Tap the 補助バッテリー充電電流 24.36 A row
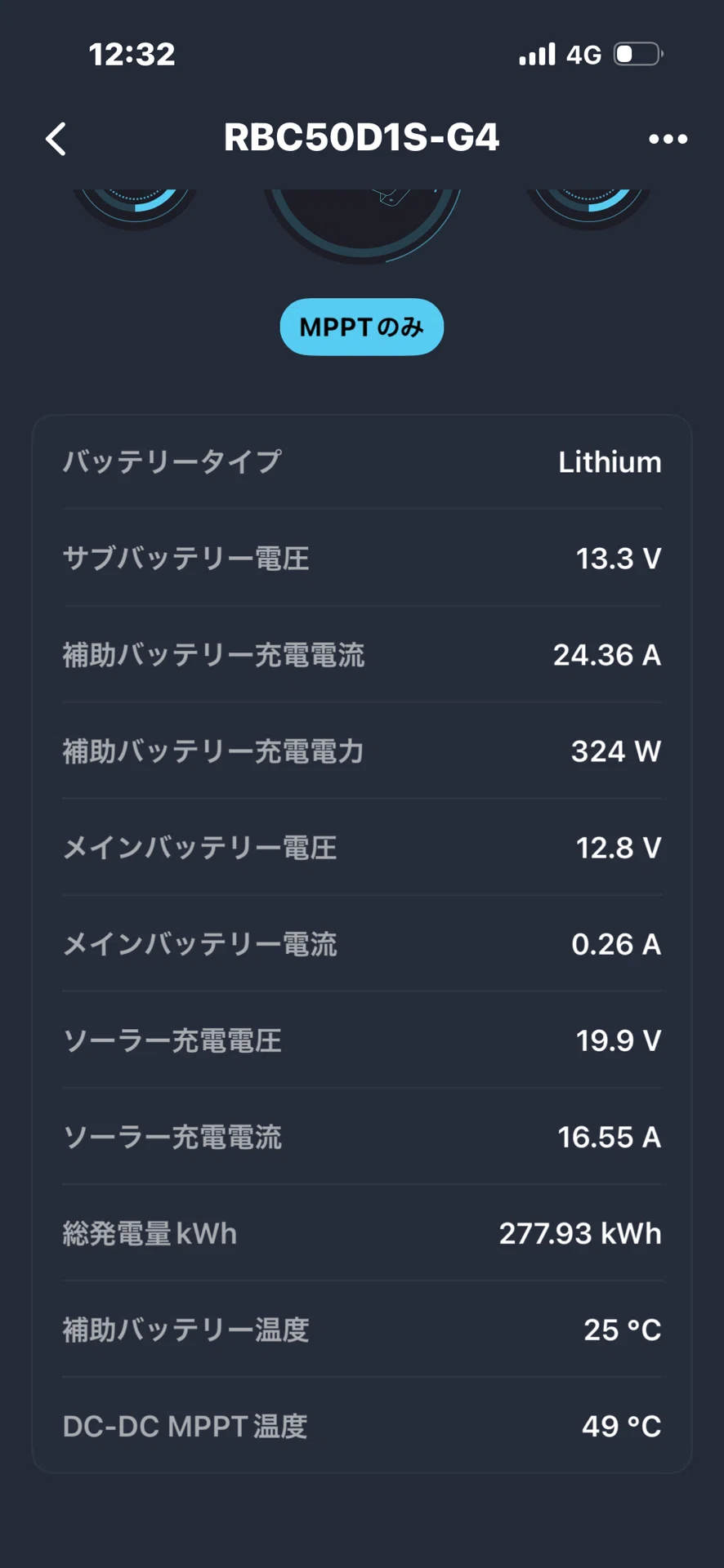This screenshot has width=724, height=1568. [x=362, y=655]
